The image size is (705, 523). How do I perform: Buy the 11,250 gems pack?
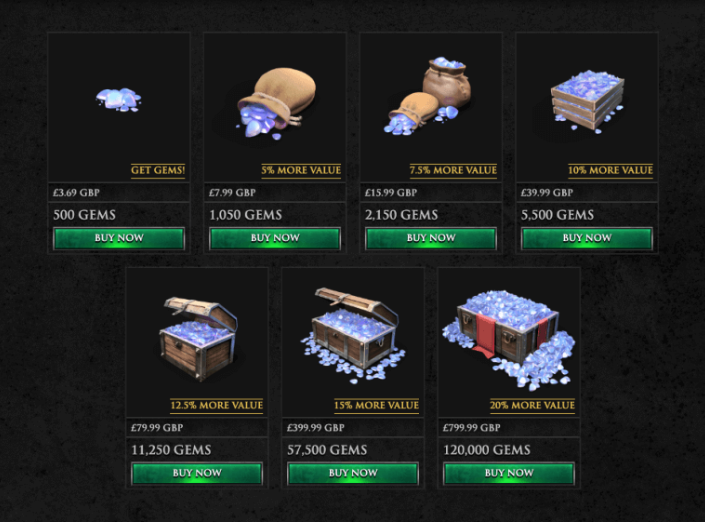[x=197, y=473]
